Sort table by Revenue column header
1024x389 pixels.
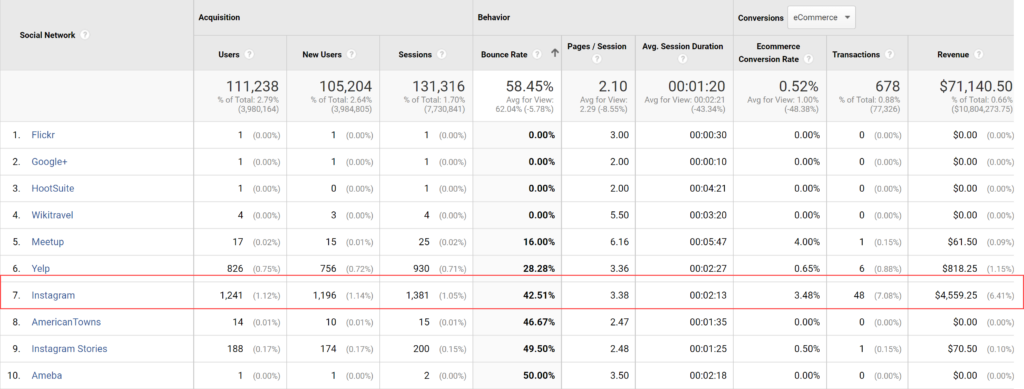(x=953, y=55)
